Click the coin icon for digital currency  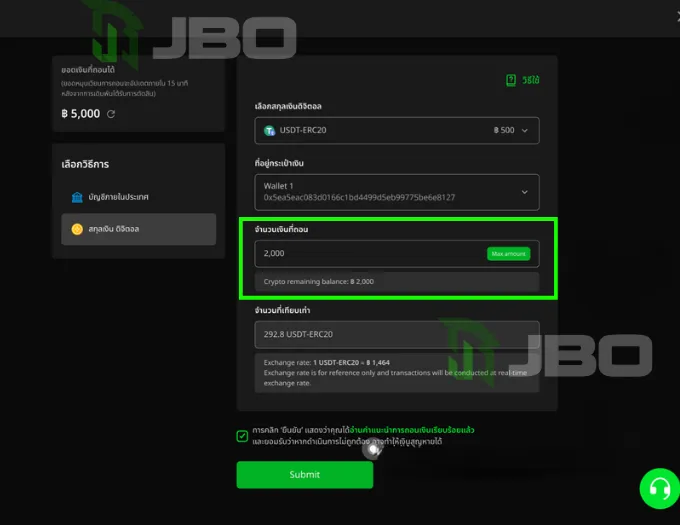tap(77, 229)
